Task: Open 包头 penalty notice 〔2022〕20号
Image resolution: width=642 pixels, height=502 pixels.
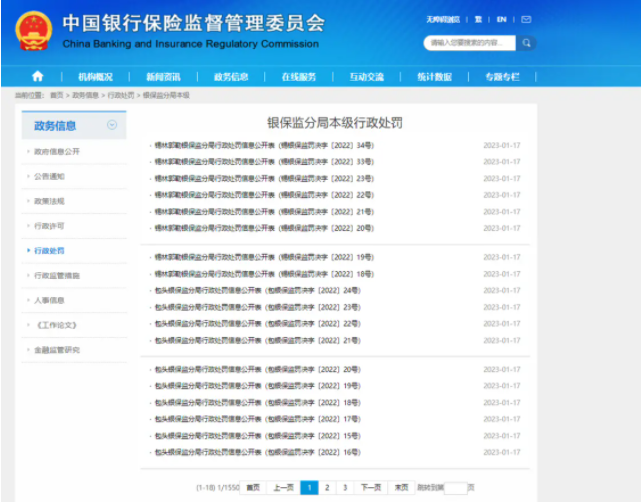Action: (258, 369)
